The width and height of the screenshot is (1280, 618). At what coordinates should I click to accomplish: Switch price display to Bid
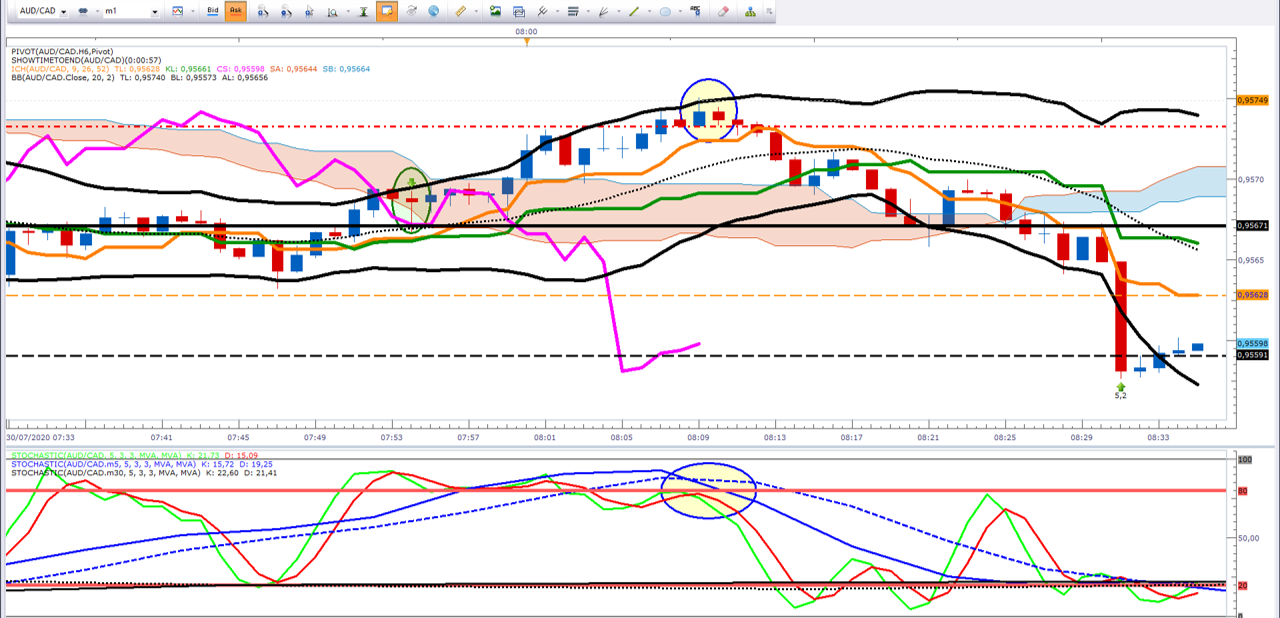pyautogui.click(x=213, y=11)
